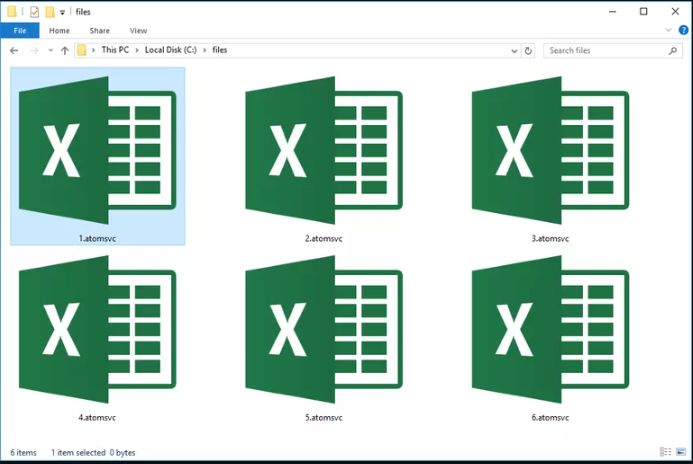Image resolution: width=693 pixels, height=464 pixels.
Task: Click the forward navigation arrow
Action: tap(34, 50)
